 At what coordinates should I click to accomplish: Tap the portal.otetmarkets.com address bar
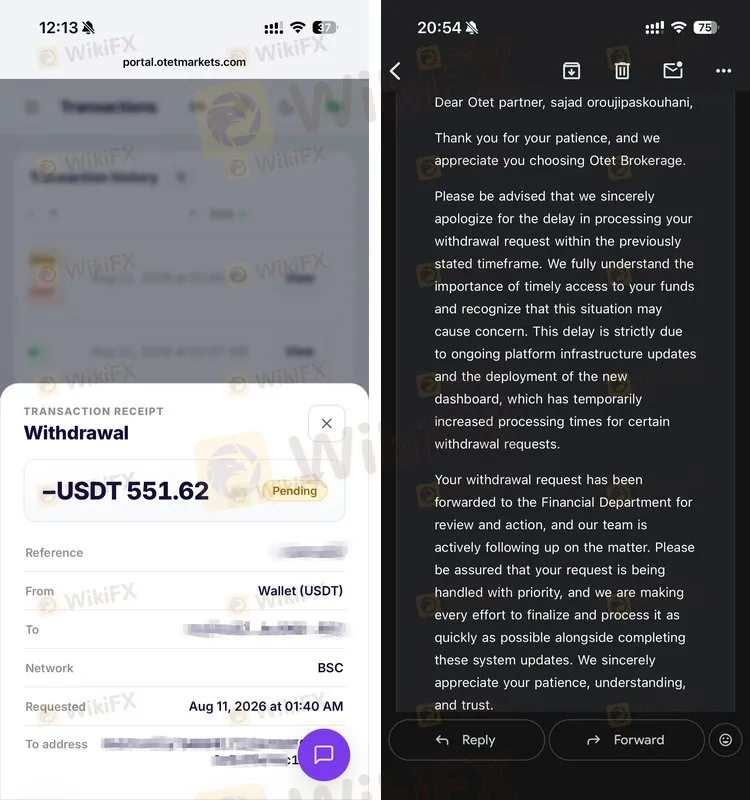[184, 62]
